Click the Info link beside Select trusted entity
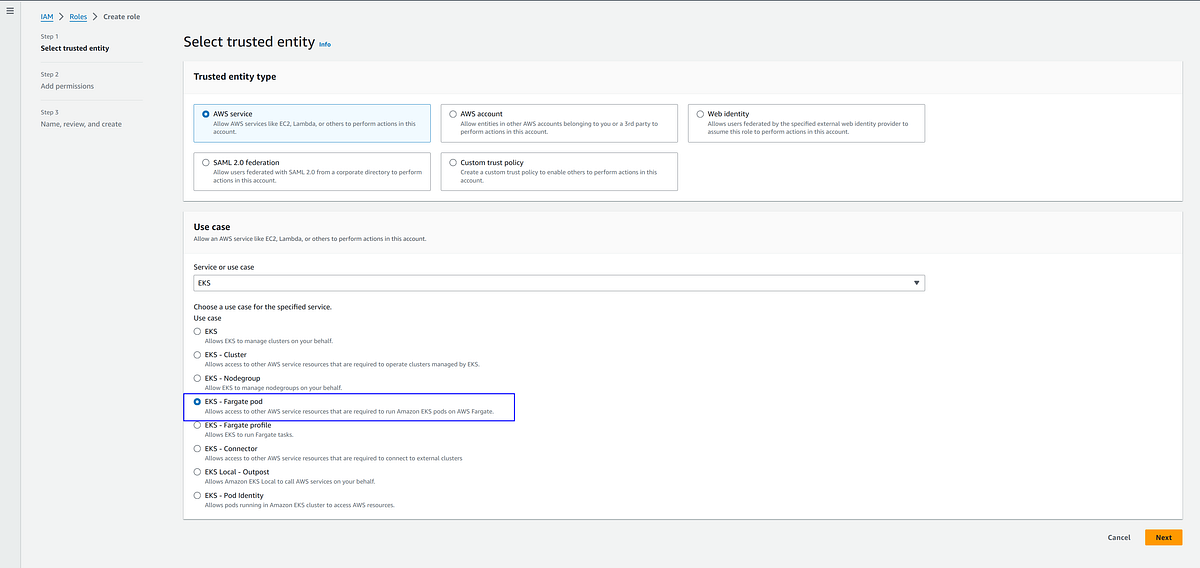Image resolution: width=1200 pixels, height=568 pixels. 325,45
